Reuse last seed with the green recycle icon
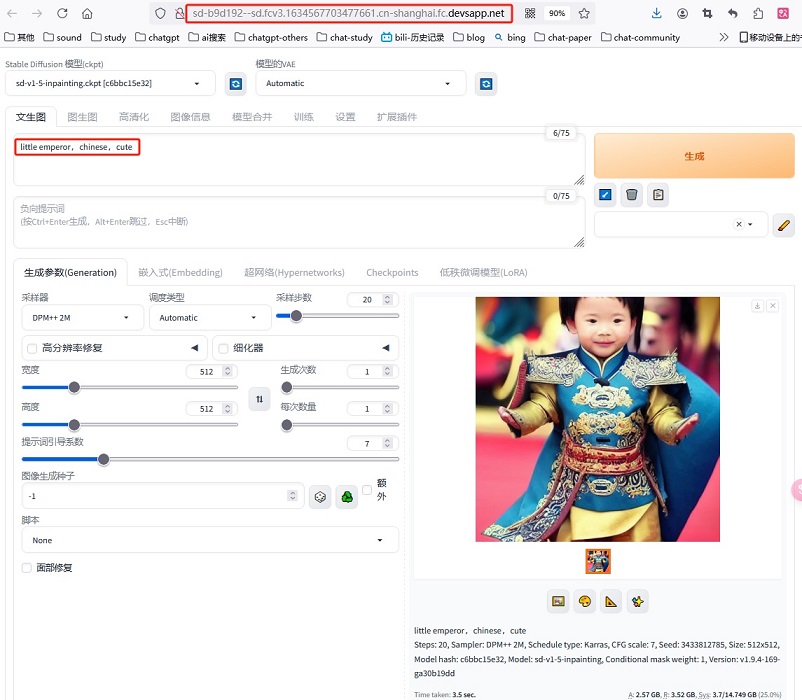802x700 pixels. (347, 496)
